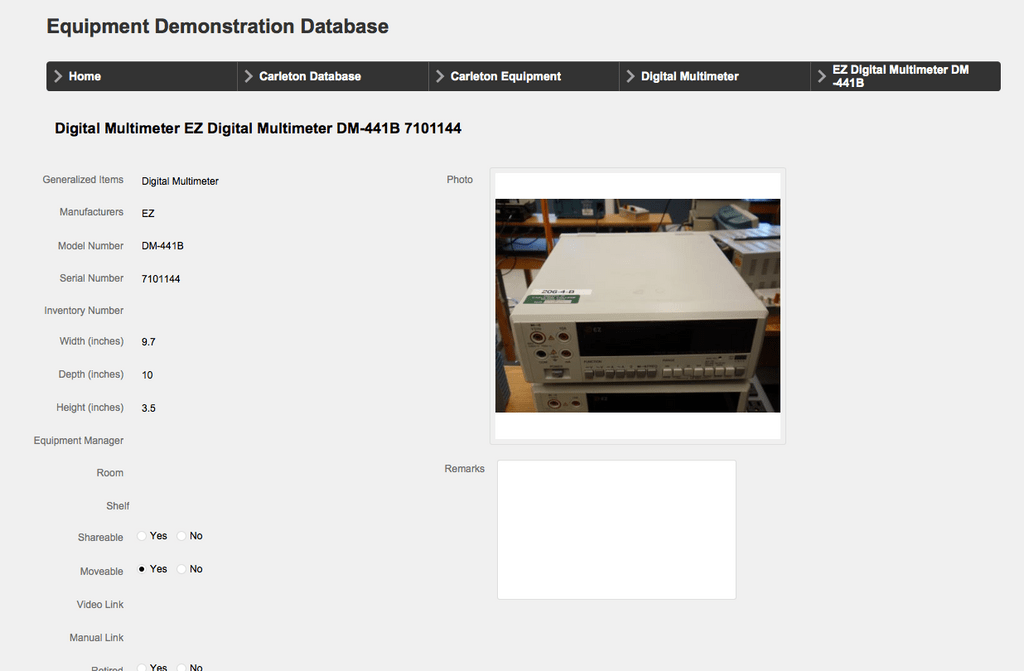Click the Digital Multimeter generalized item value
The width and height of the screenshot is (1024, 671).
179,181
